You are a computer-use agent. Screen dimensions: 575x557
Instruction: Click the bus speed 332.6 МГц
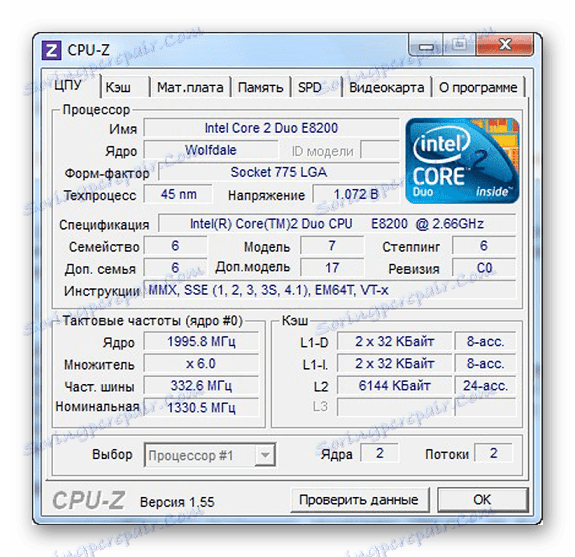pos(201,385)
